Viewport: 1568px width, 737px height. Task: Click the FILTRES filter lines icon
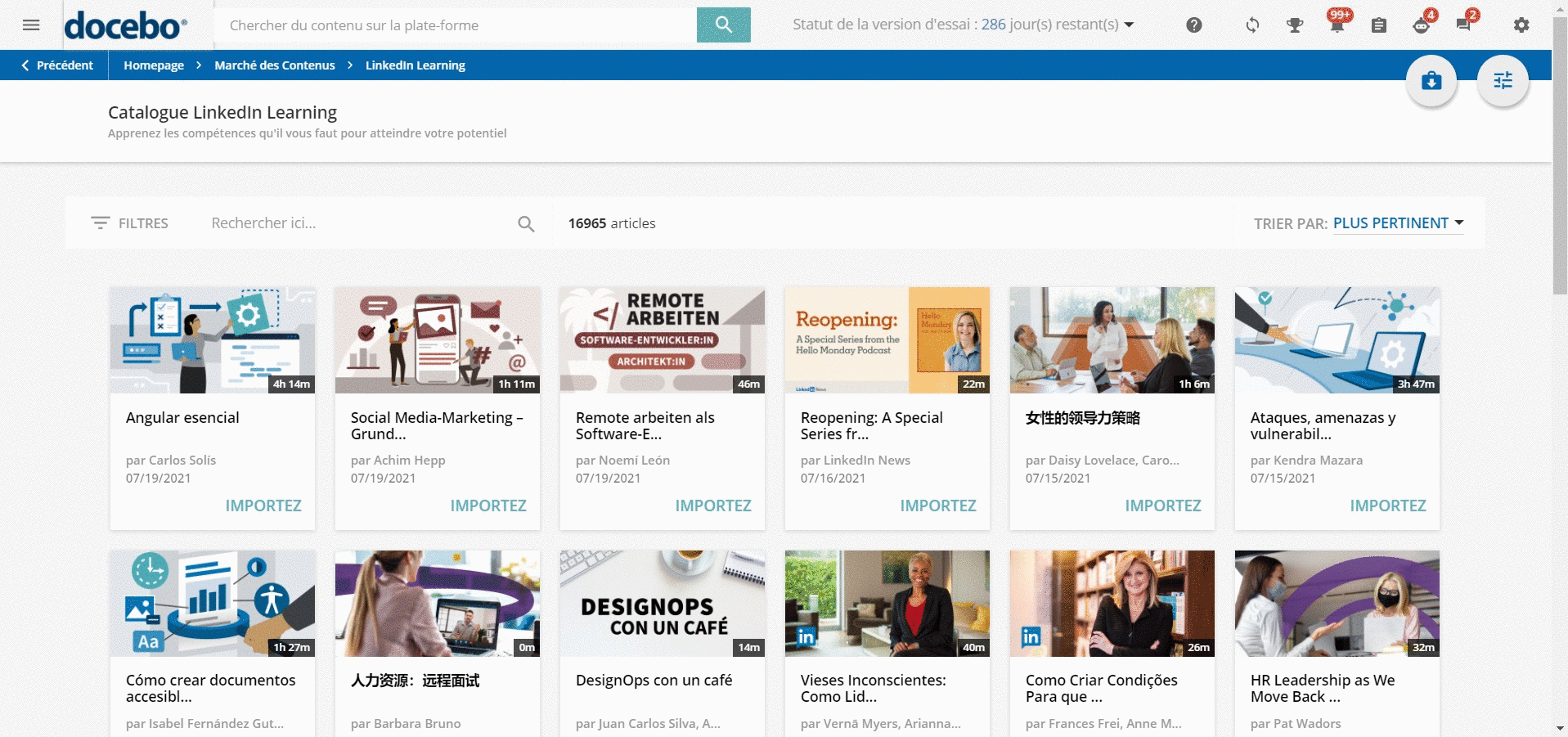[100, 222]
